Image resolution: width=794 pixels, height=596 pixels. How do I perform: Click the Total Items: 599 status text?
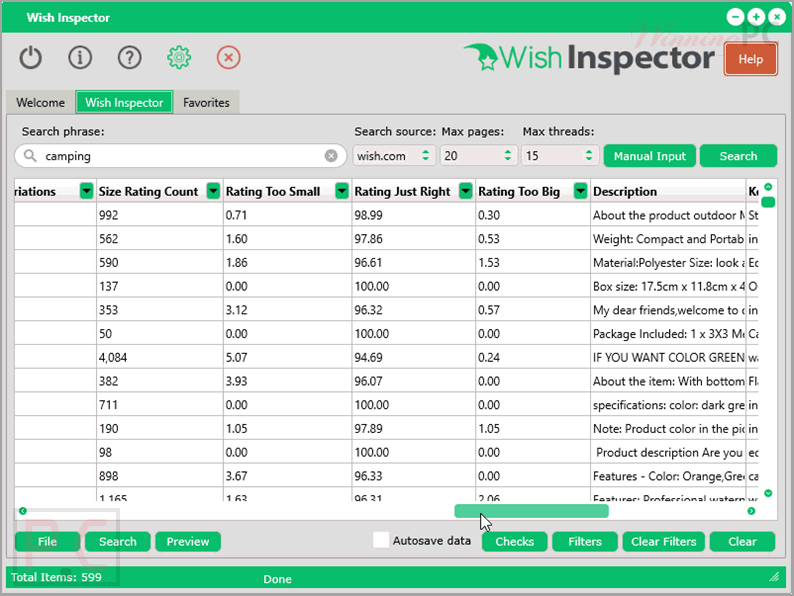coord(56,577)
